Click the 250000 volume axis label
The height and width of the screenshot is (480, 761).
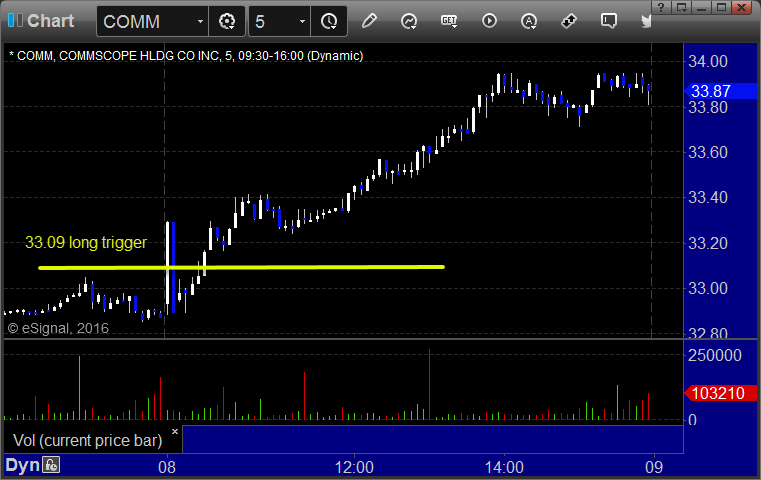coord(714,355)
